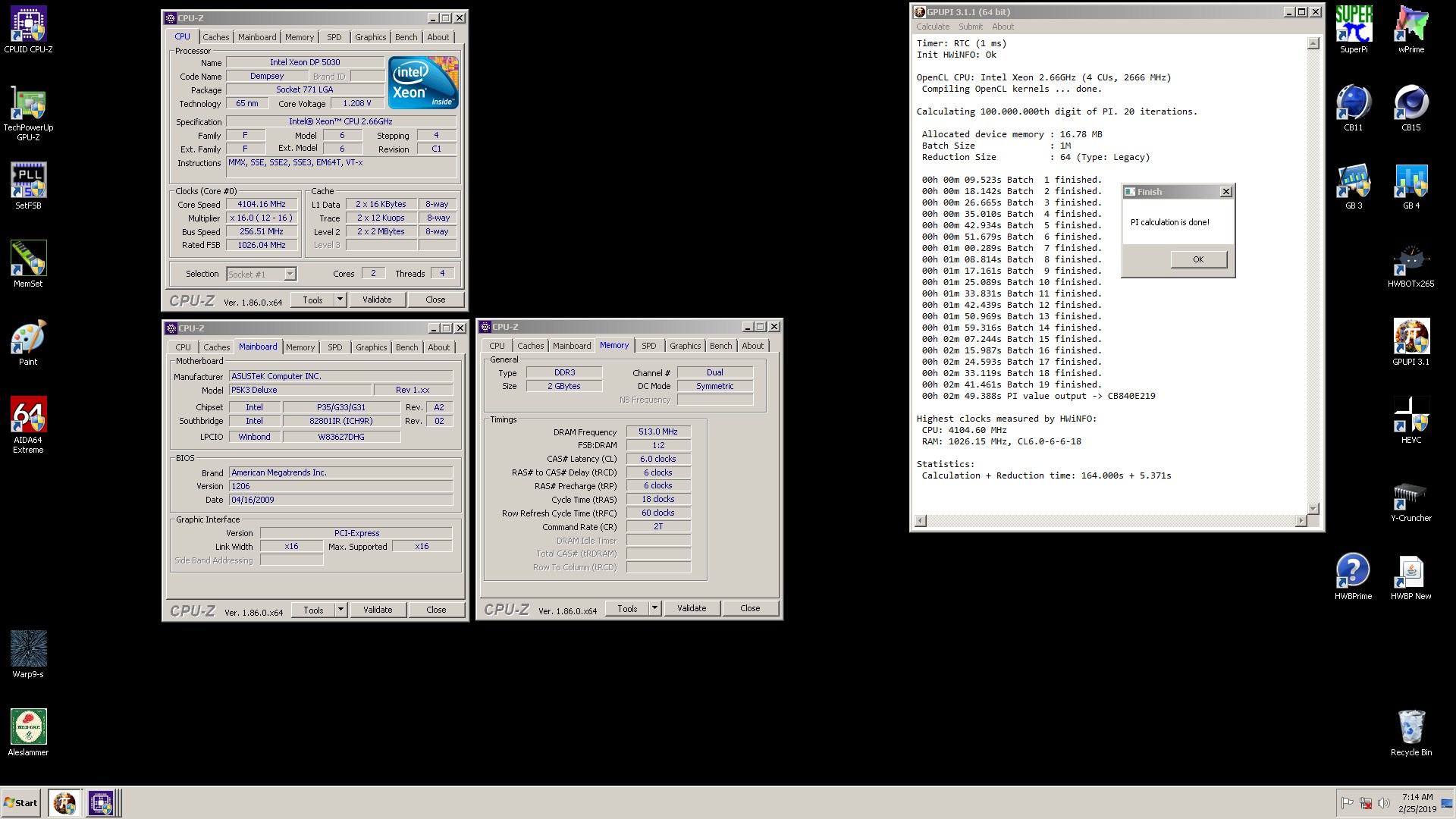Launch the Aleslammer desktop icon
The width and height of the screenshot is (1456, 819).
pos(28,733)
